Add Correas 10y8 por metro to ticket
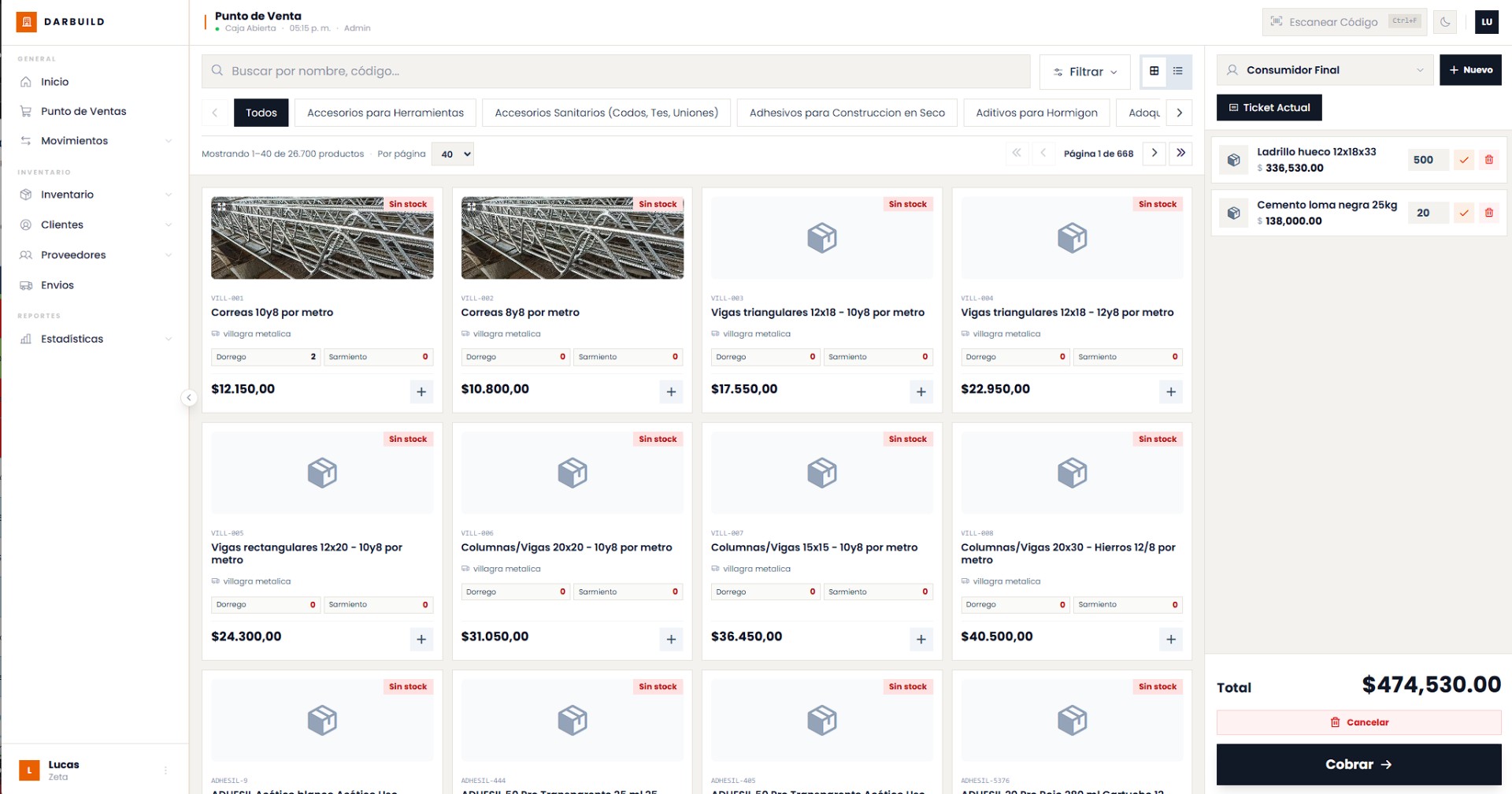The image size is (1512, 794). coord(421,391)
